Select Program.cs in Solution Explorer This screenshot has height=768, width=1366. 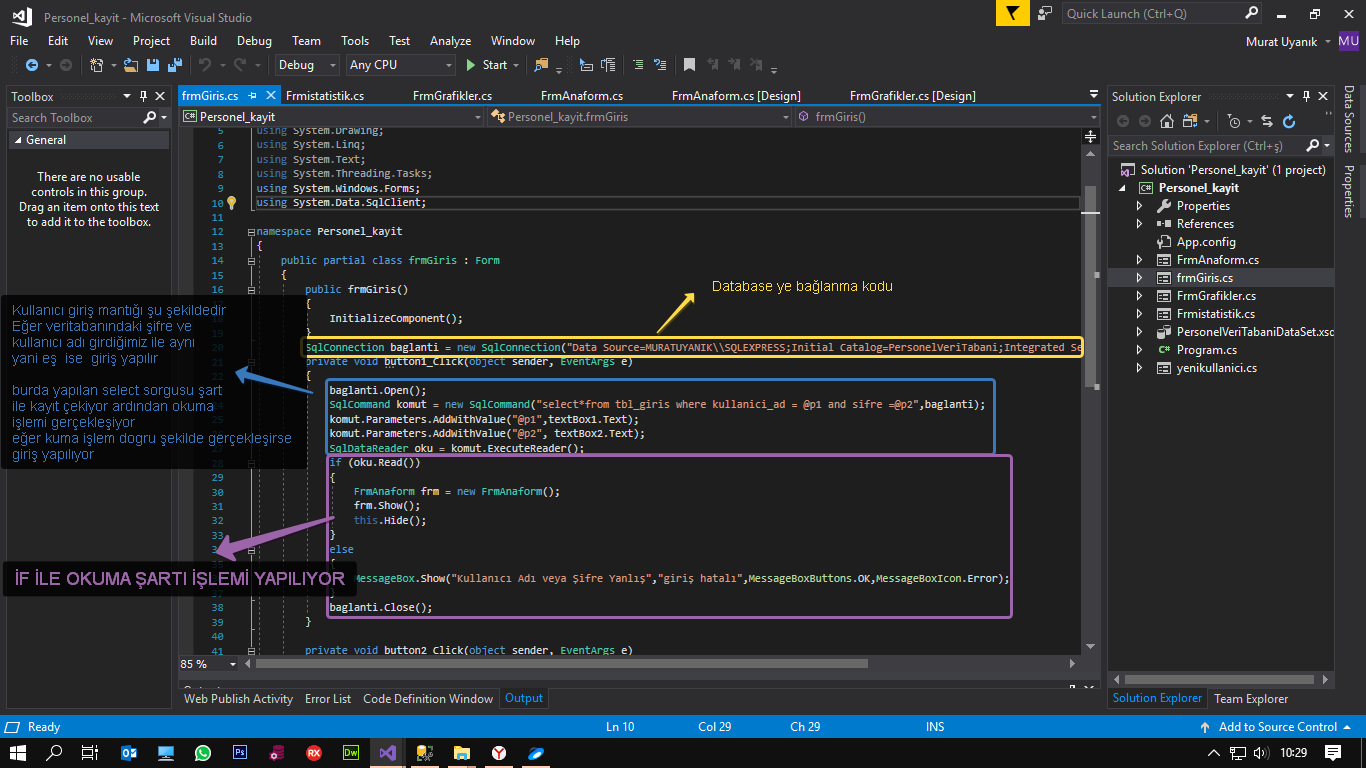(x=1206, y=350)
